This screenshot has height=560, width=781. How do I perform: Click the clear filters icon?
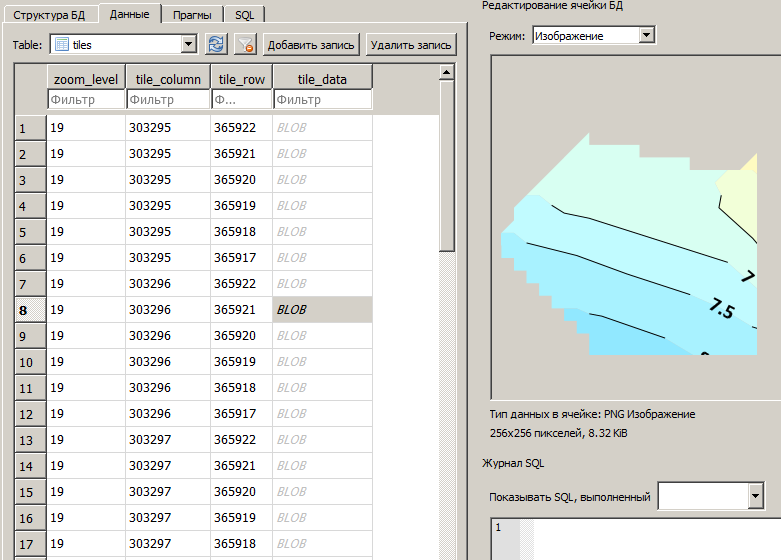[245, 44]
